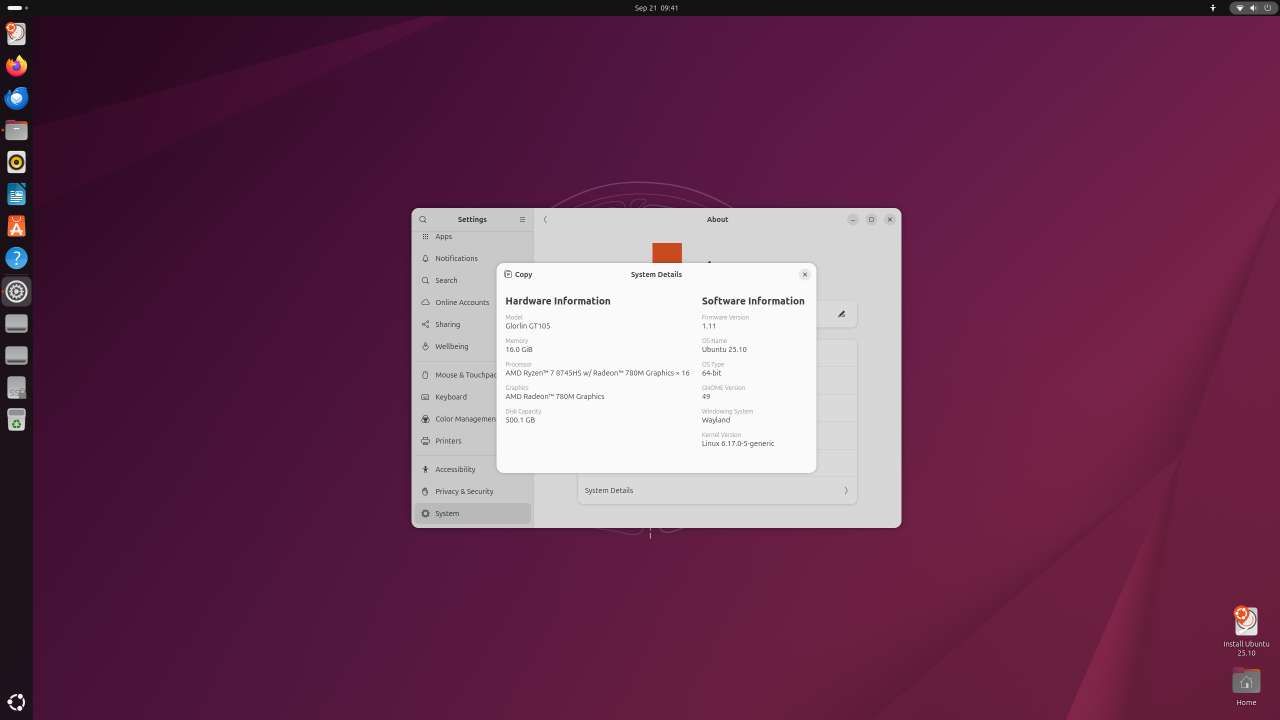Viewport: 1280px width, 720px height.
Task: Open the Settings hamburger menu
Action: click(x=522, y=219)
